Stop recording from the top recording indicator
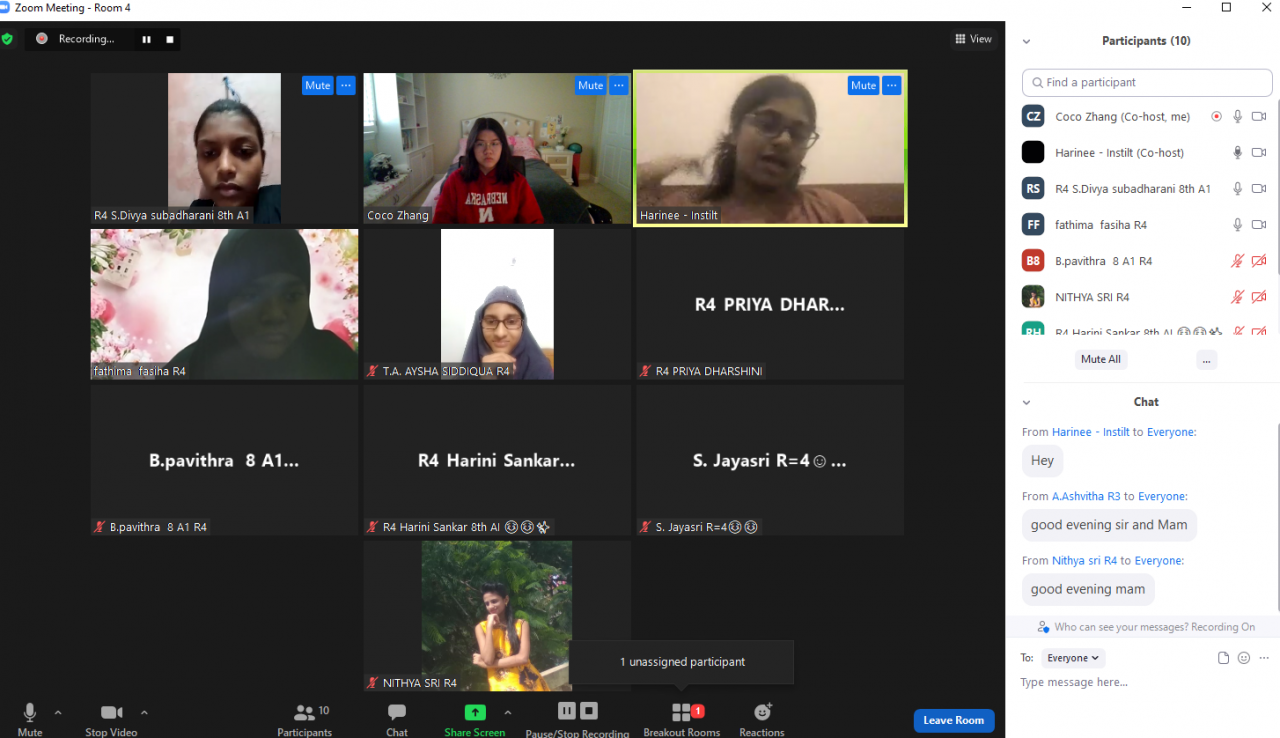 point(170,39)
